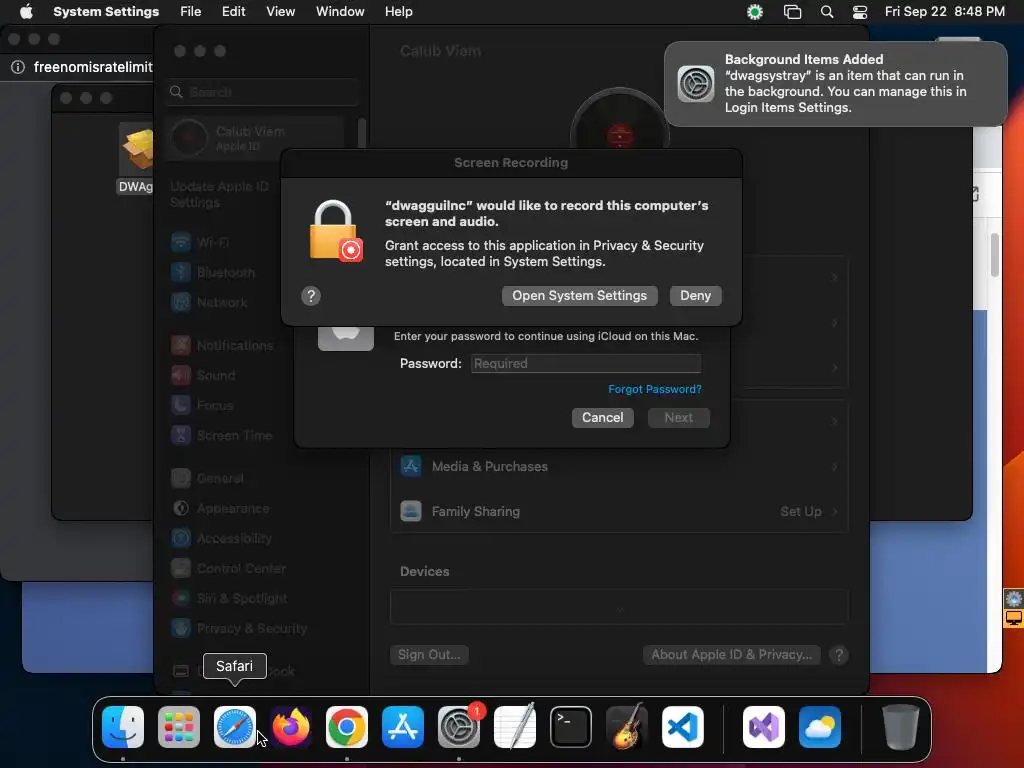Open Stage Manager windows icon in menu bar
The height and width of the screenshot is (768, 1024).
coord(792,12)
